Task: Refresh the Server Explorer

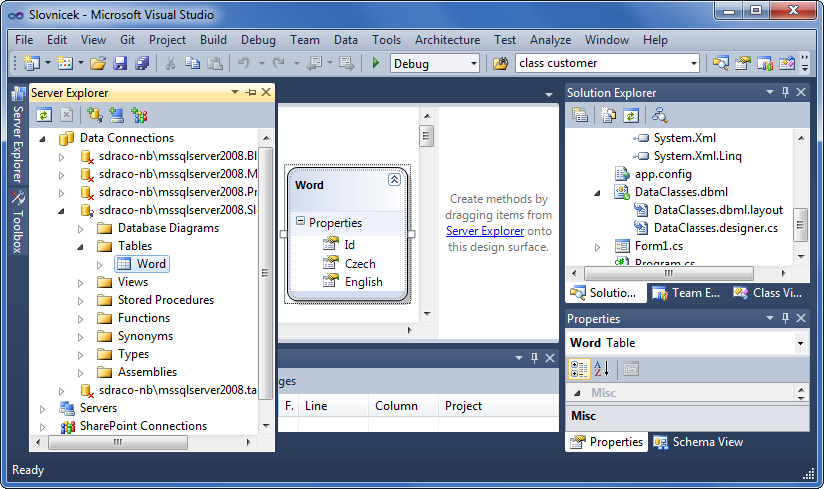Action: tap(44, 115)
